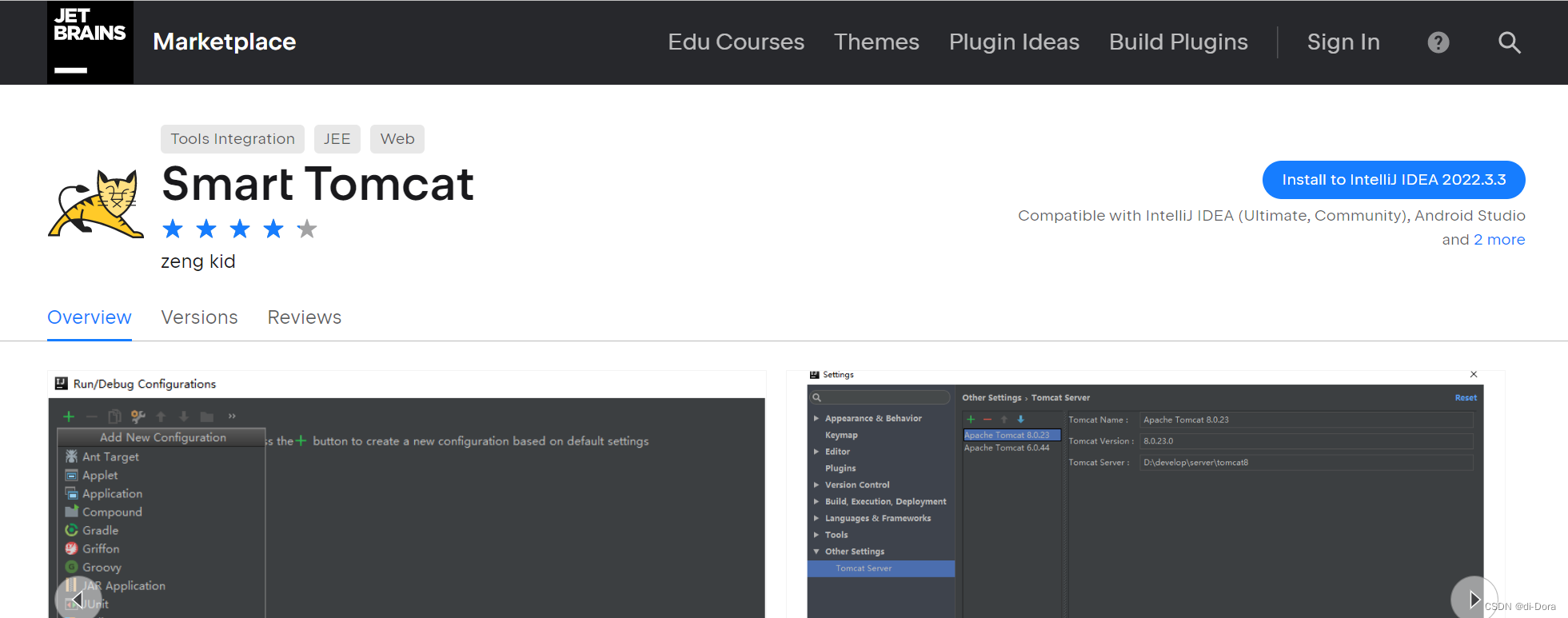Click the first rating star
Image resolution: width=1568 pixels, height=618 pixels.
(x=173, y=229)
